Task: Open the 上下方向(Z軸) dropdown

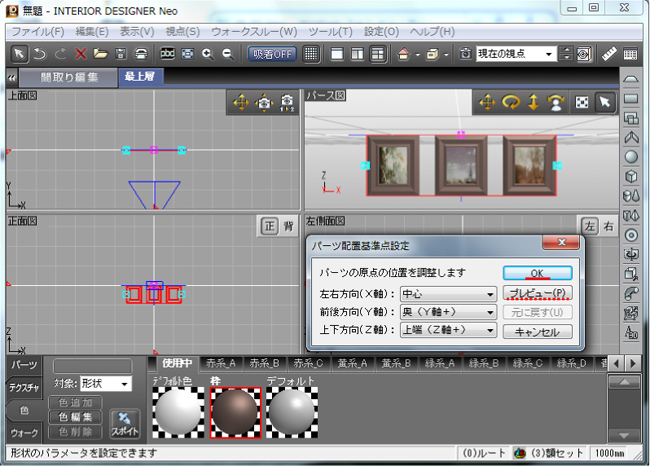Action: [448, 329]
